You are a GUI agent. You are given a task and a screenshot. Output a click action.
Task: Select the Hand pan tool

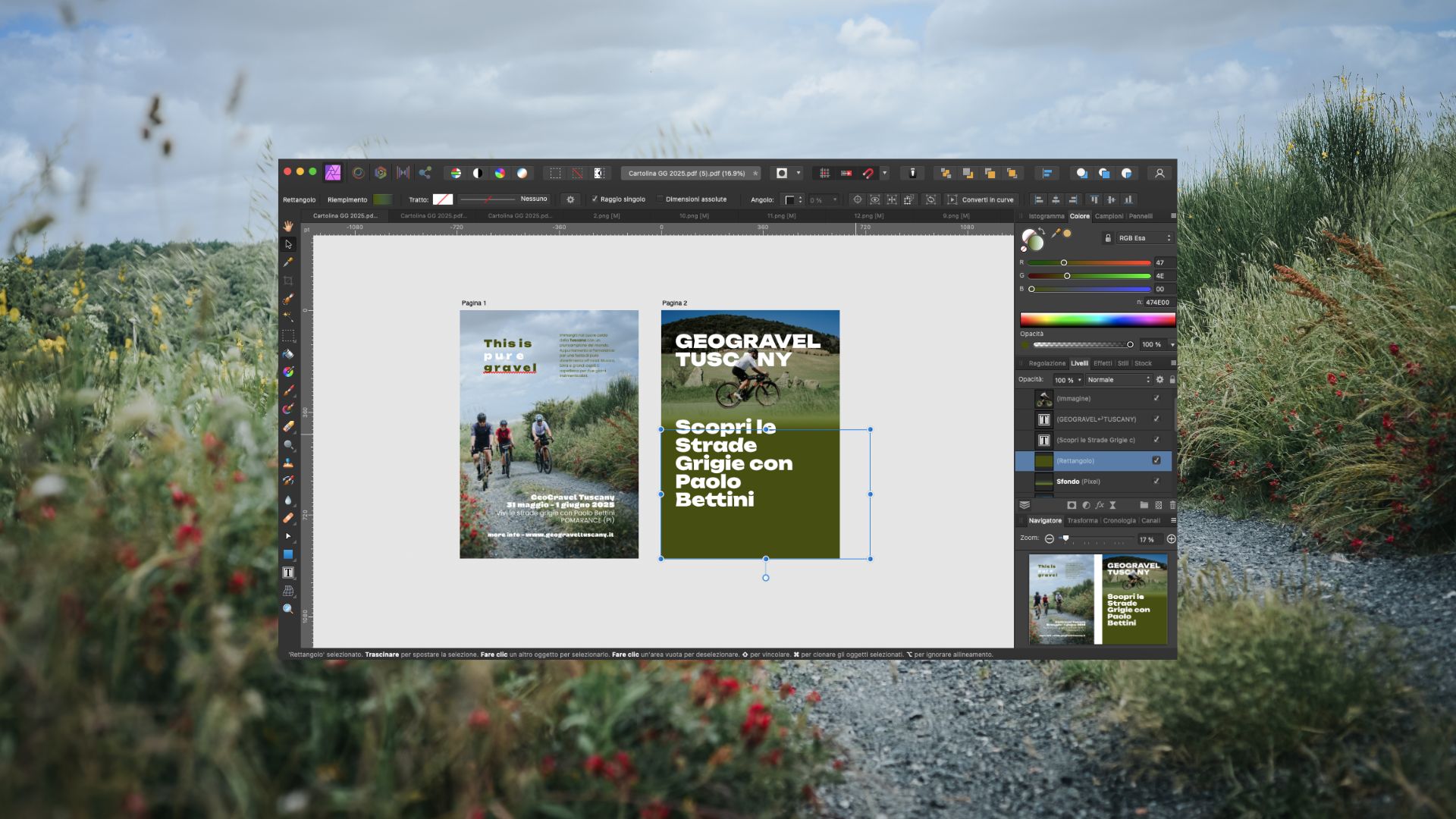(288, 226)
